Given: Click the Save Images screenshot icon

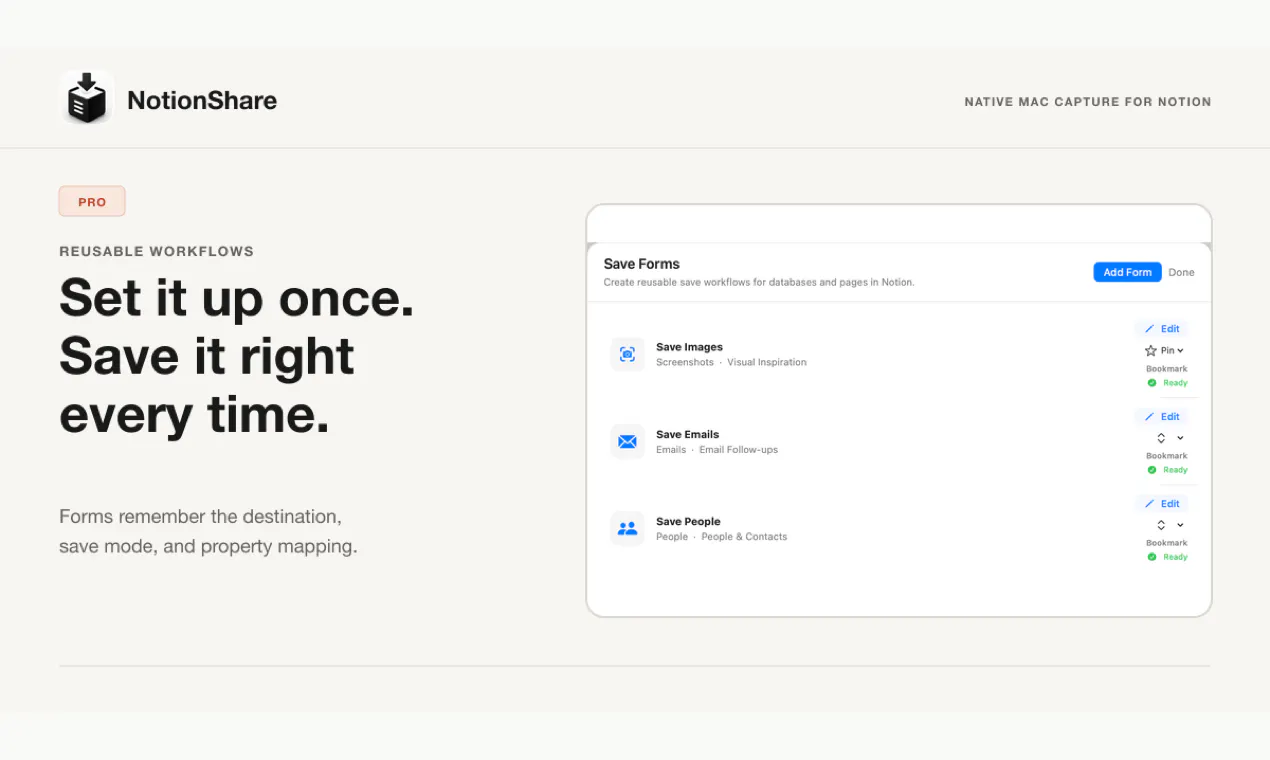Looking at the screenshot, I should 627,354.
